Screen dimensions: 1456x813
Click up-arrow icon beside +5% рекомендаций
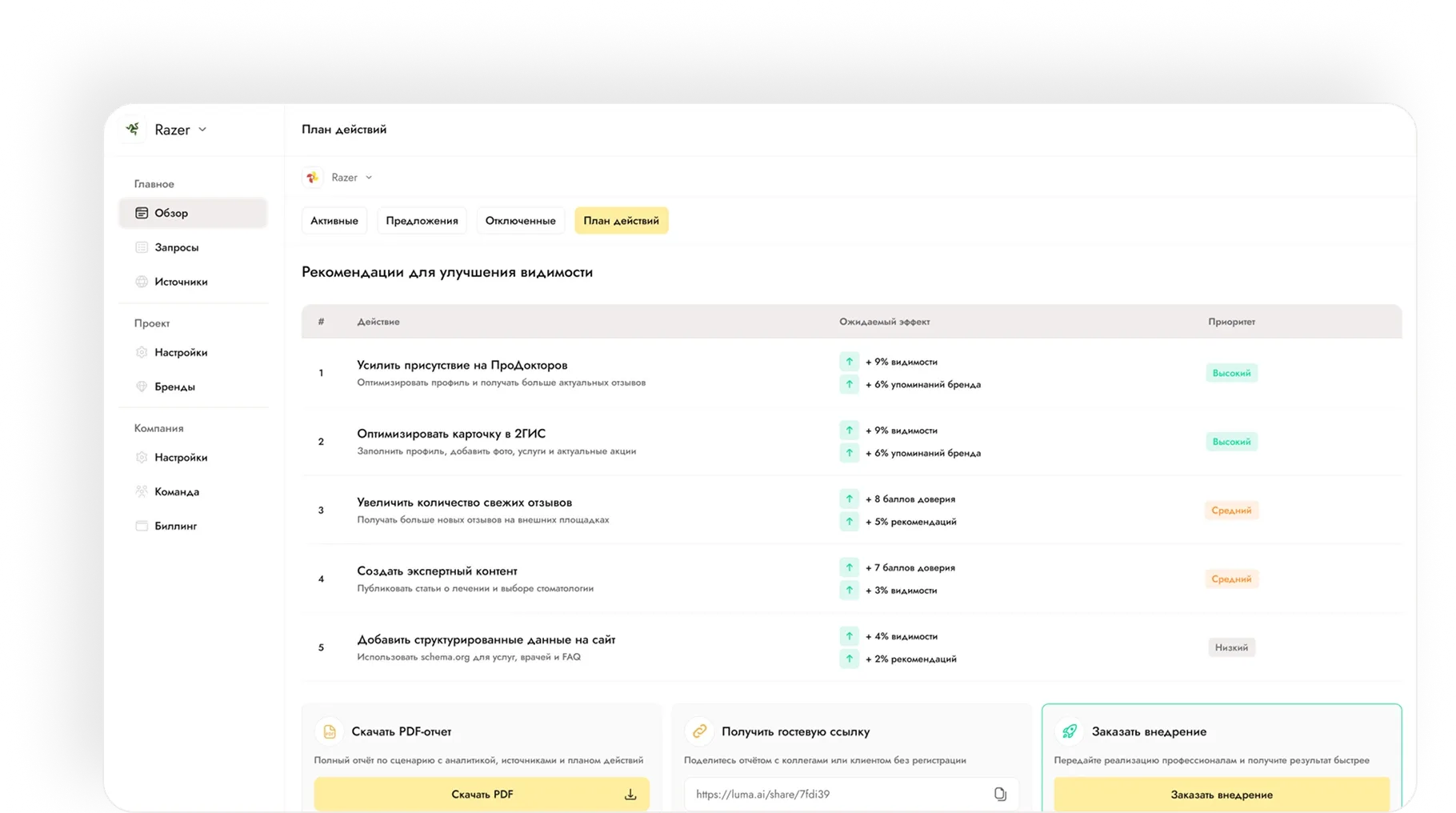(849, 522)
